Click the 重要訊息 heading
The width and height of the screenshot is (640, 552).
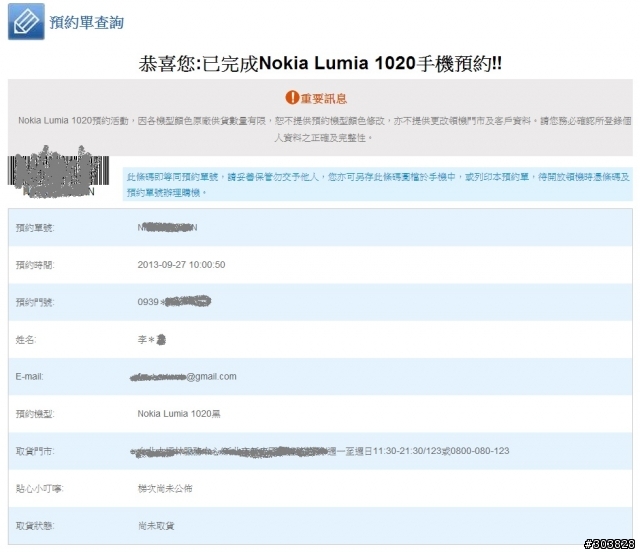pos(324,98)
